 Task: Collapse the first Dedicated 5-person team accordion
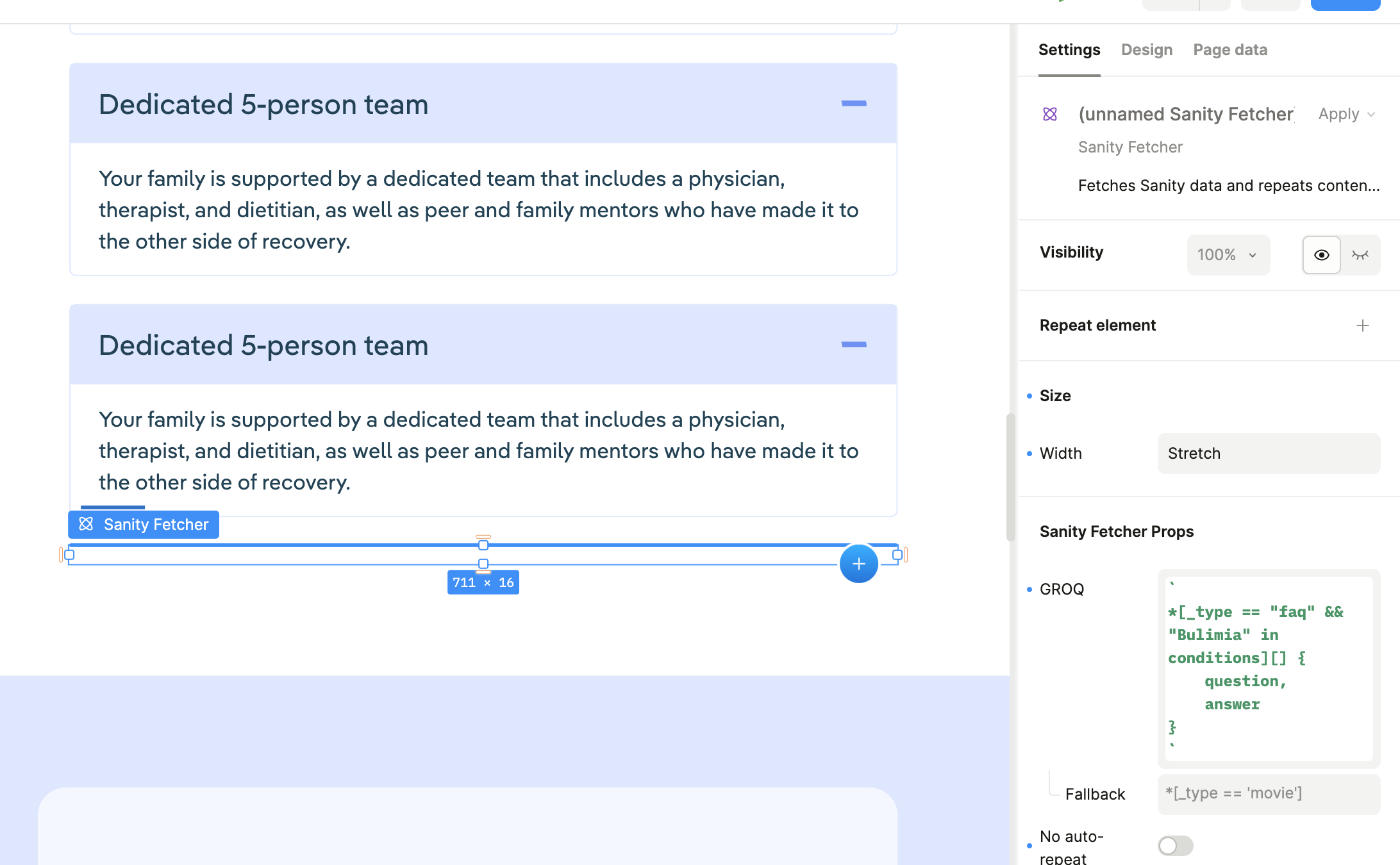pos(853,103)
